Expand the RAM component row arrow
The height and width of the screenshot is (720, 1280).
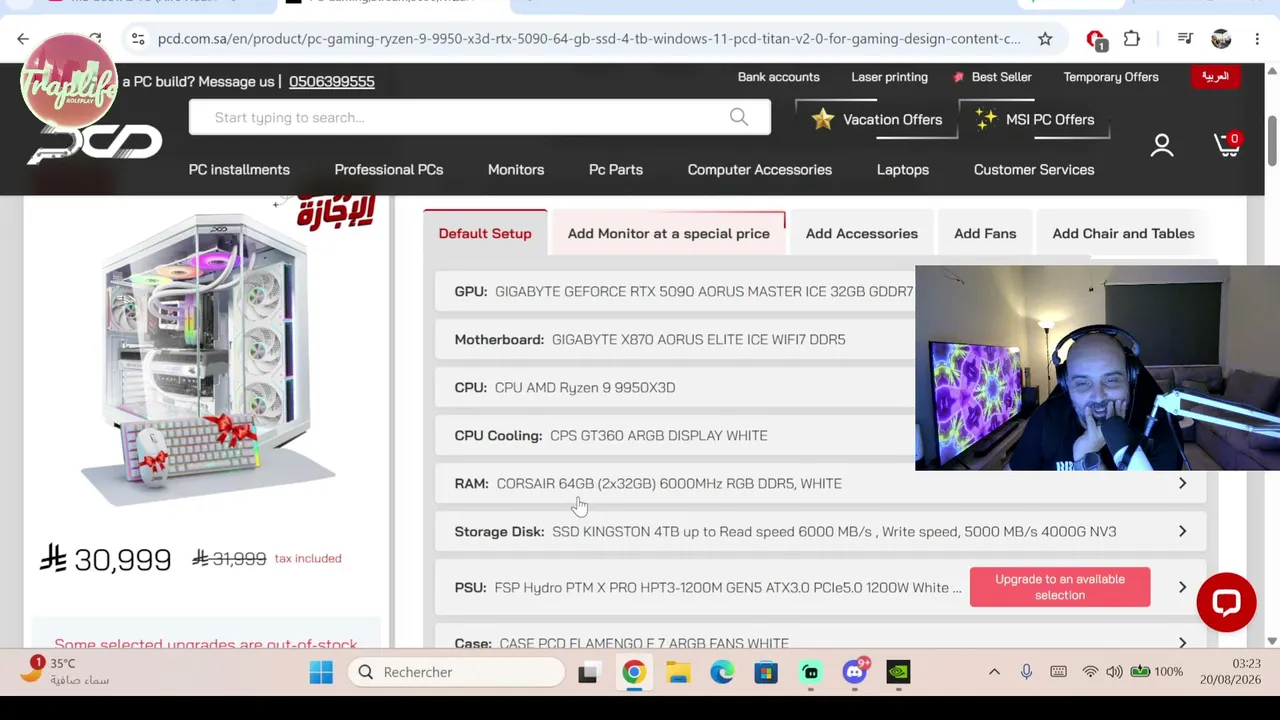[1182, 483]
